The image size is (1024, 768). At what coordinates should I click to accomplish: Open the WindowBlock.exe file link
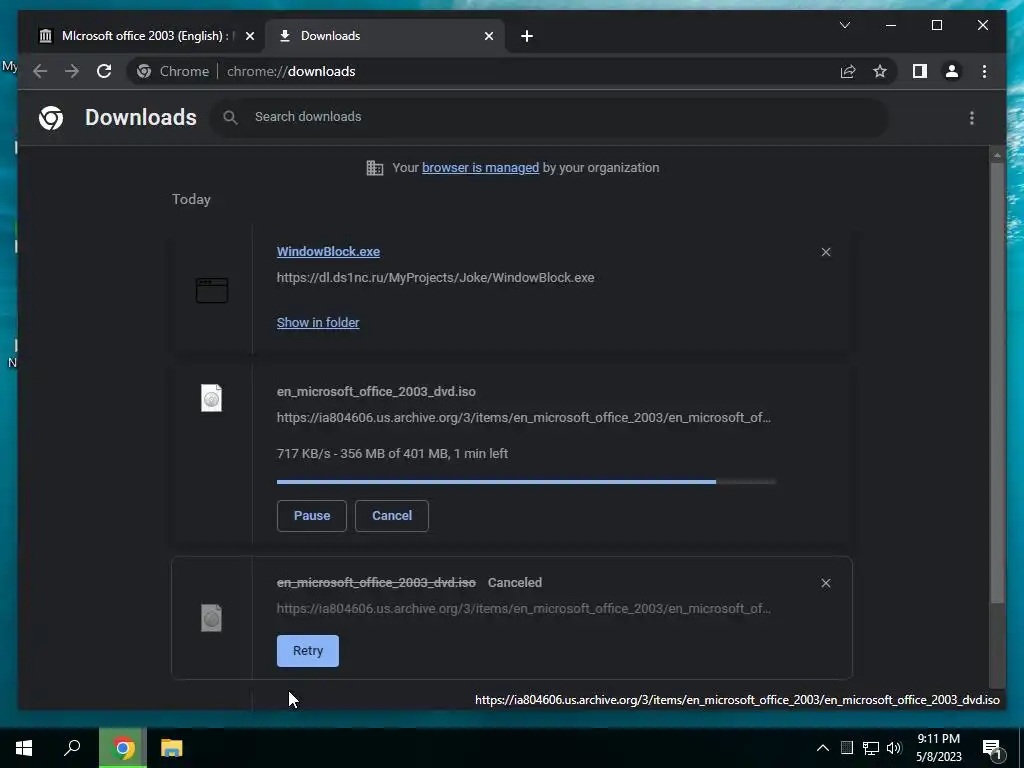[x=328, y=251]
